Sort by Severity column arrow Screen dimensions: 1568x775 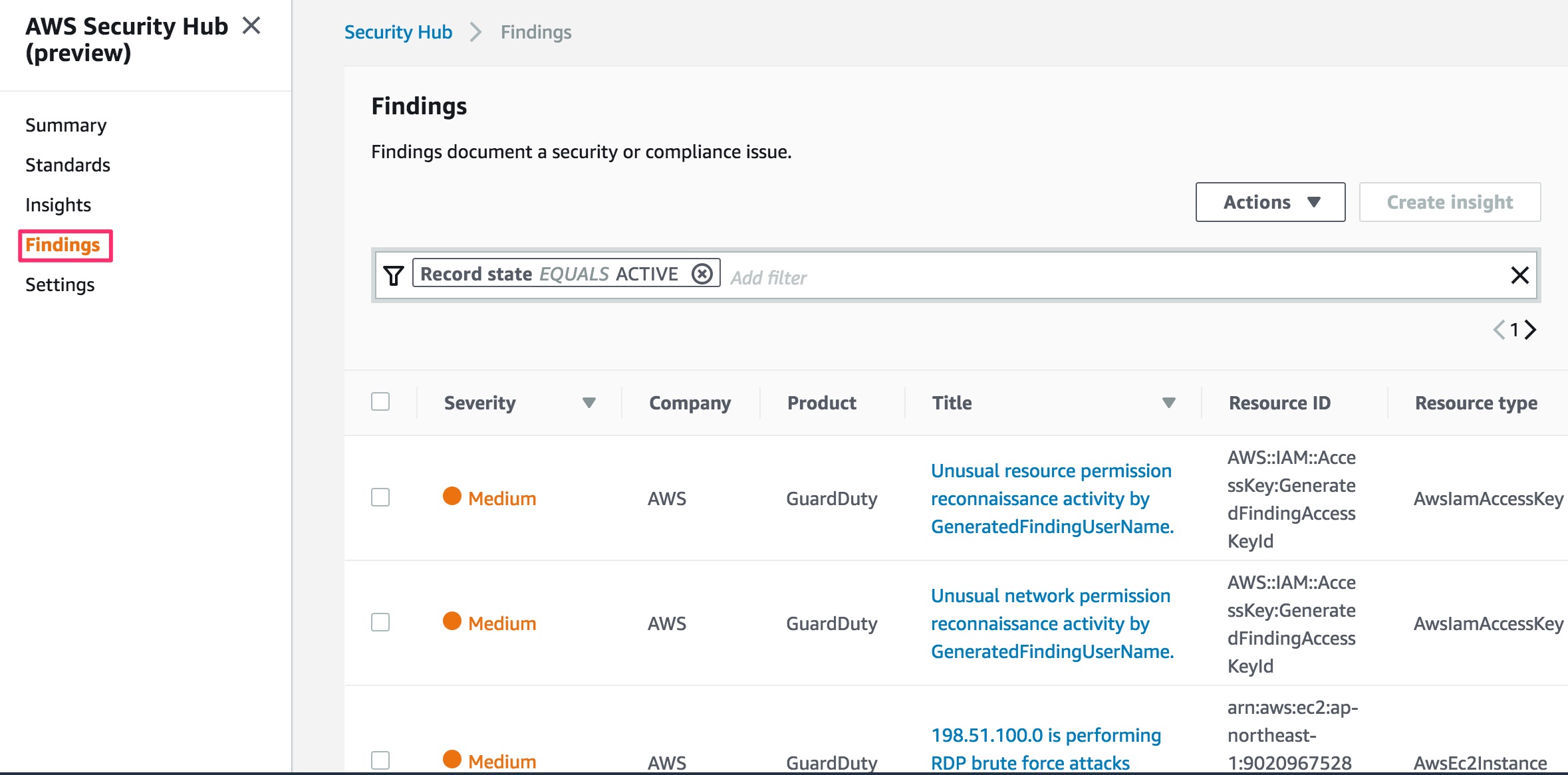588,403
